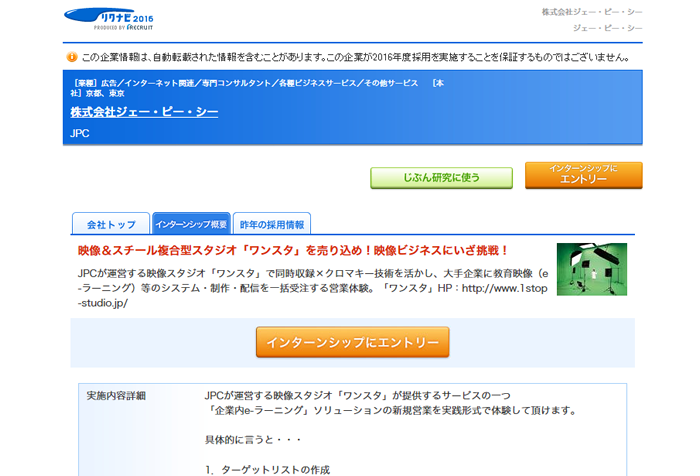Open the 株式会社ジェー・ピー・シー company link
The width and height of the screenshot is (700, 476).
pyautogui.click(x=144, y=112)
